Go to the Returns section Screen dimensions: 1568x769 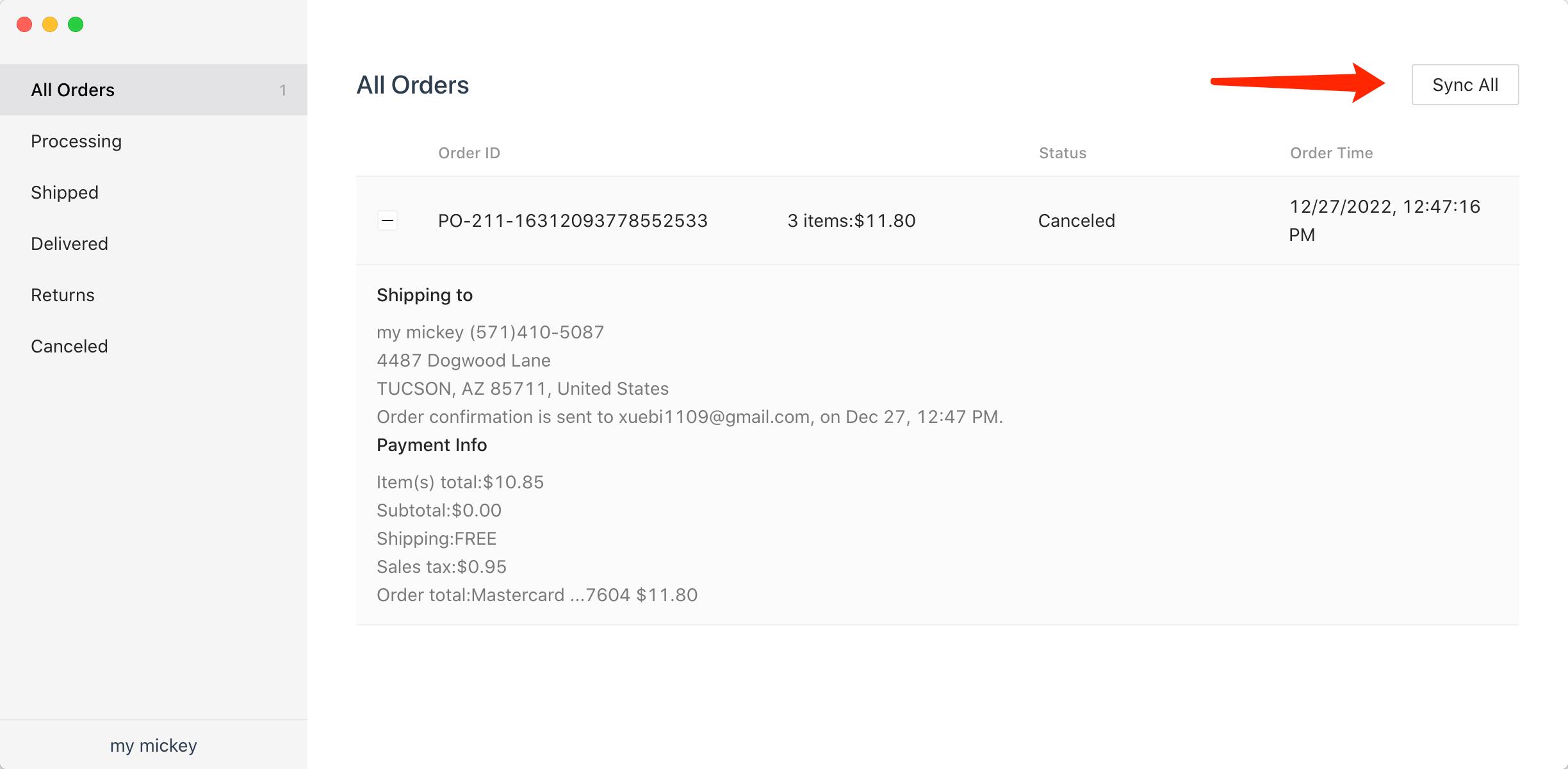[63, 295]
